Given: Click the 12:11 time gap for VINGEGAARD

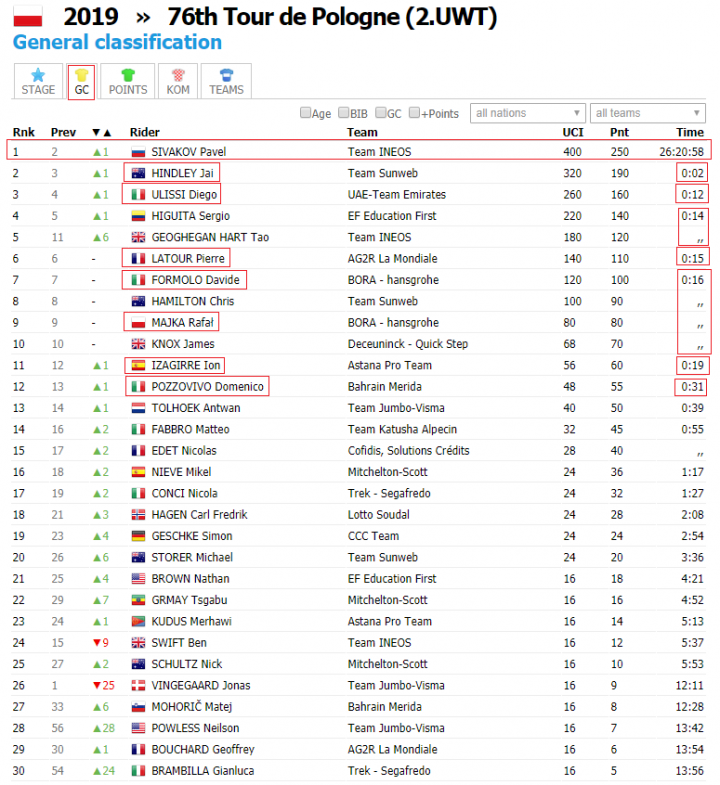Looking at the screenshot, I should 689,685.
